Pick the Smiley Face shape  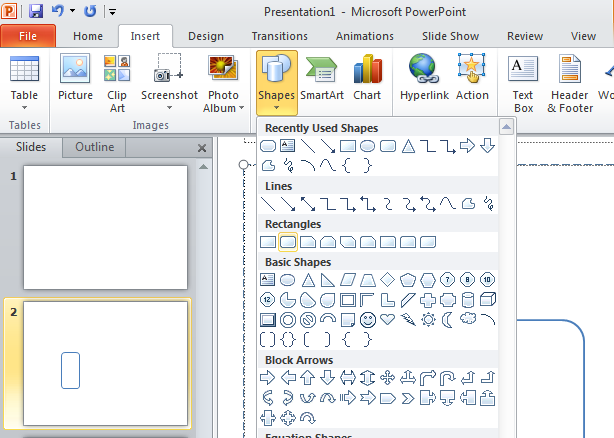368,320
